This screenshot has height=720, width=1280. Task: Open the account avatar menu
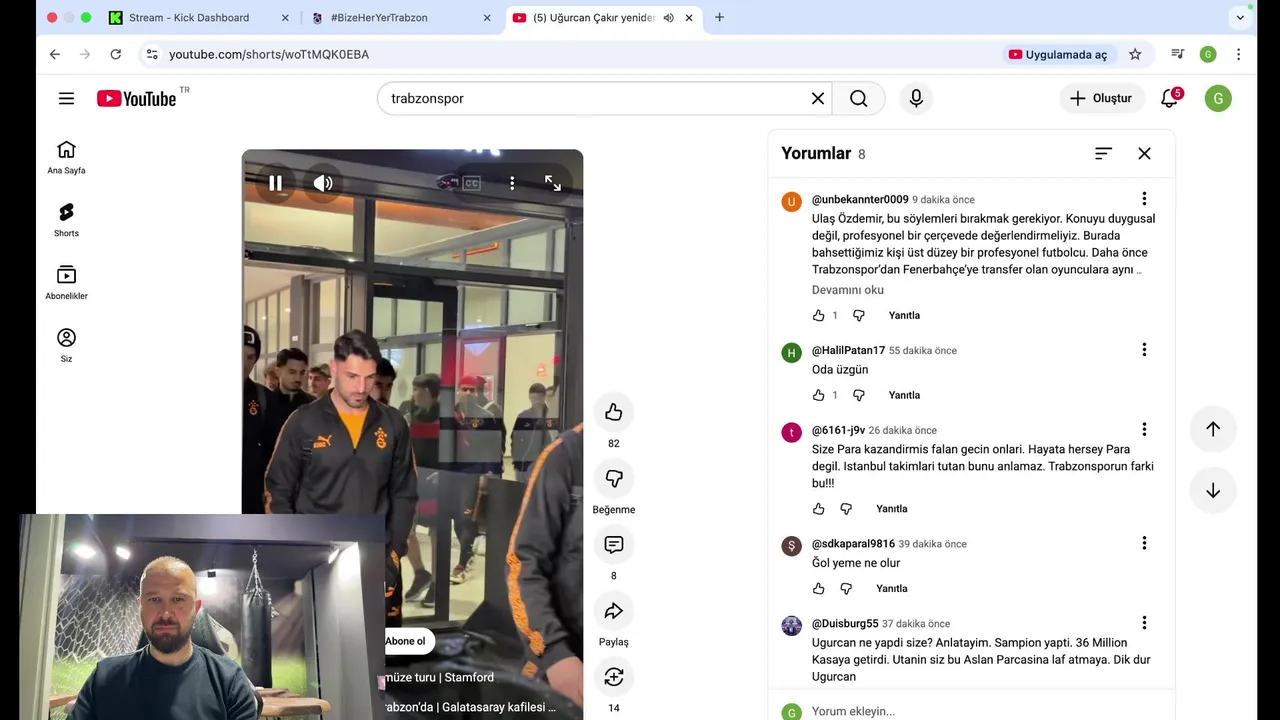1218,98
